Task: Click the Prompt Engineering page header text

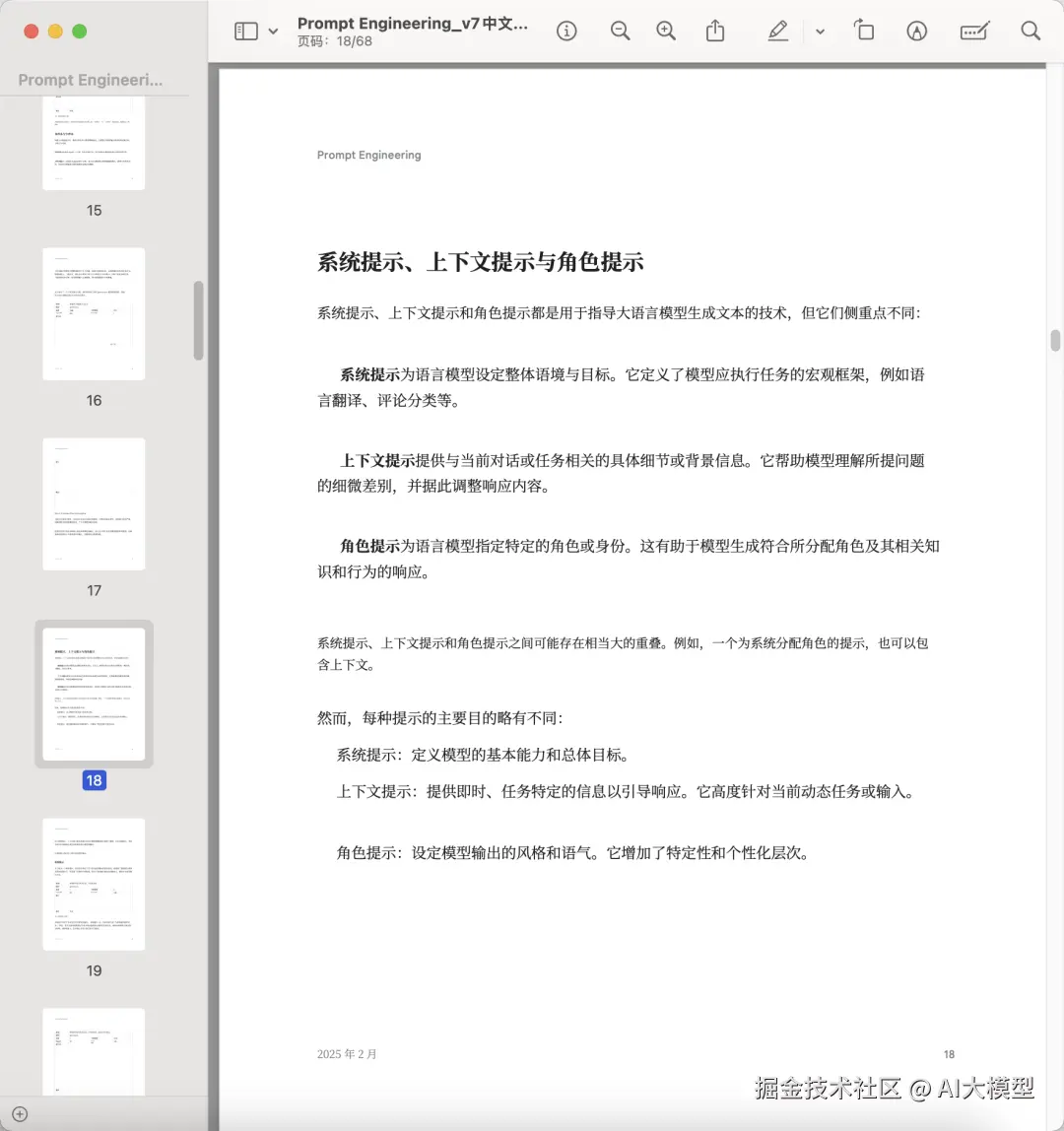Action: (x=368, y=155)
